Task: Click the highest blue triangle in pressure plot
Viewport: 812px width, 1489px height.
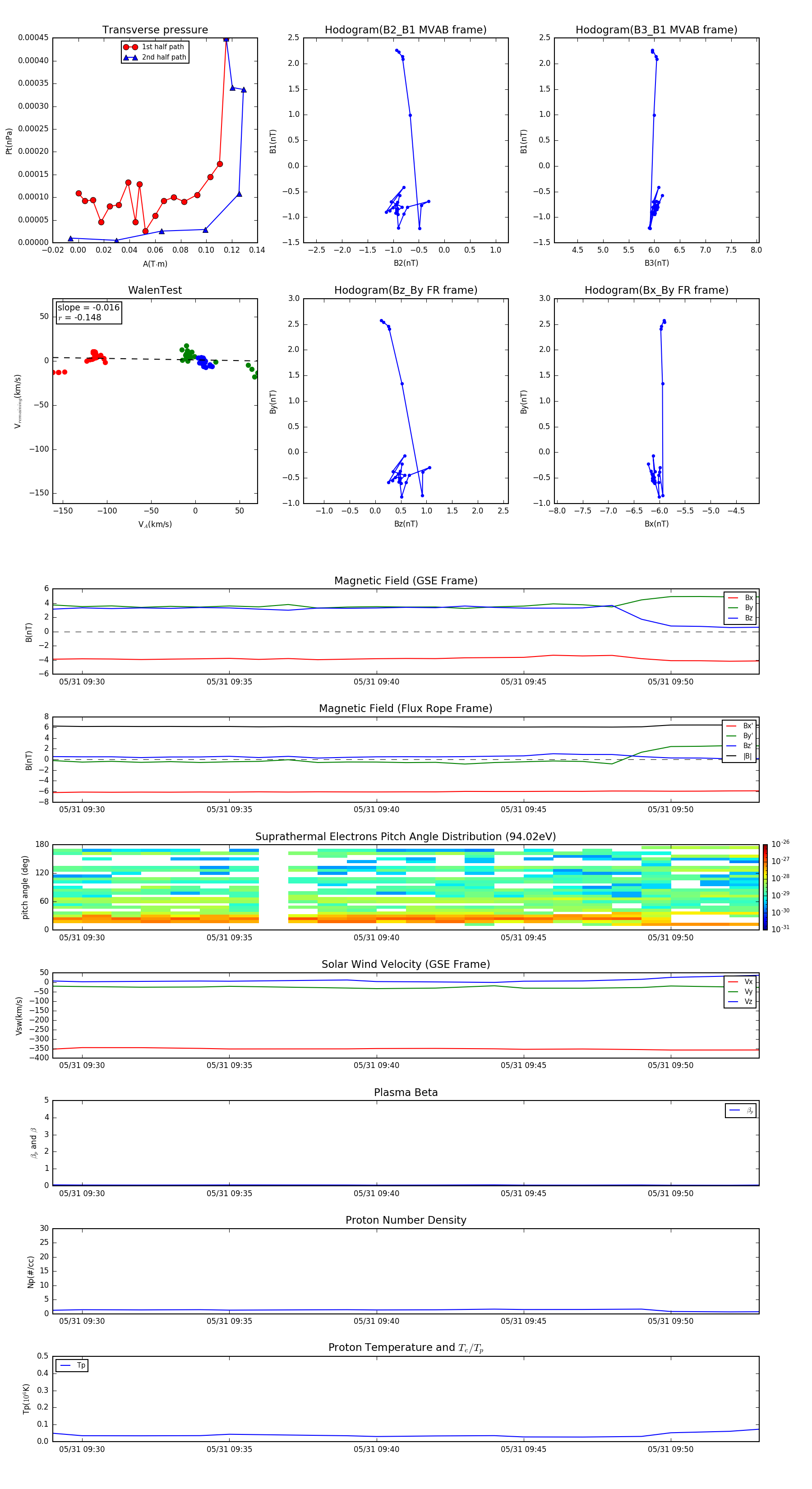Action: tap(226, 39)
